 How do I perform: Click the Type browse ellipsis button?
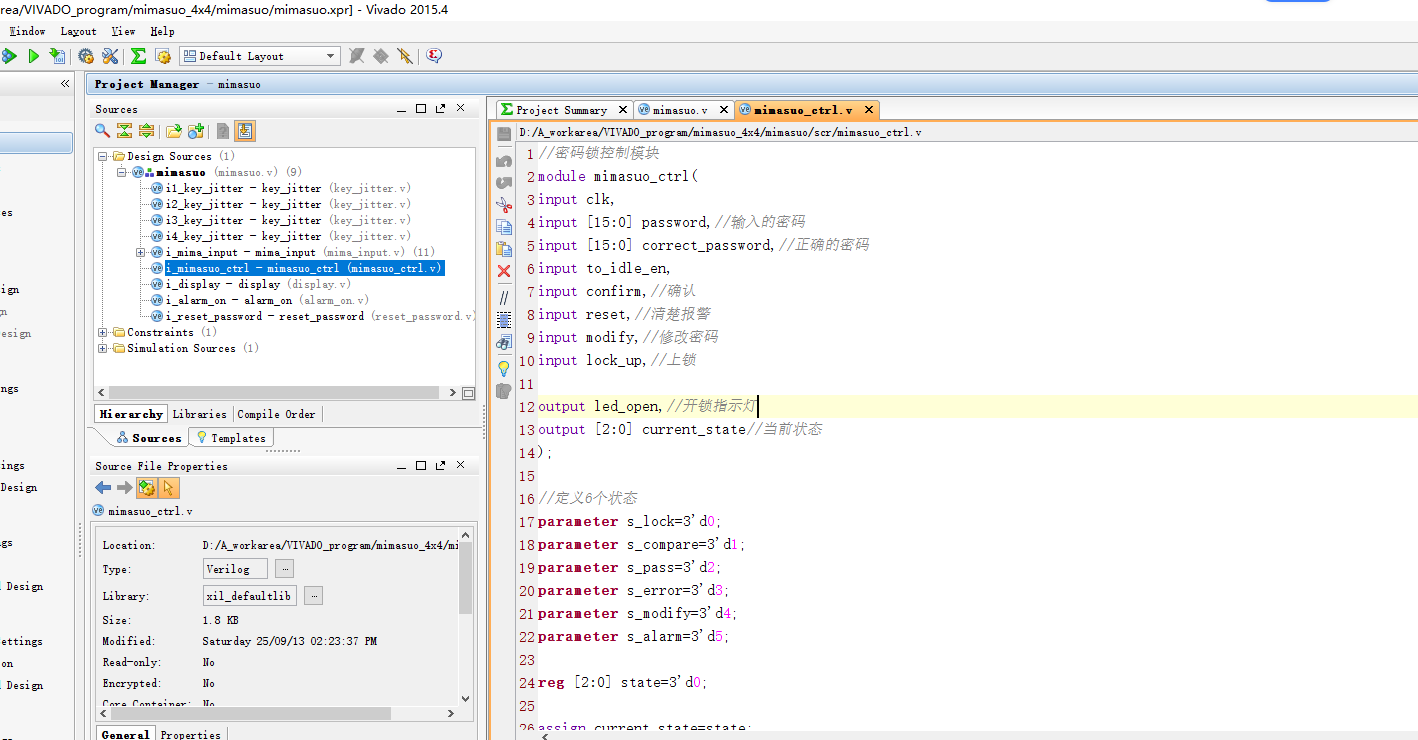coord(284,569)
